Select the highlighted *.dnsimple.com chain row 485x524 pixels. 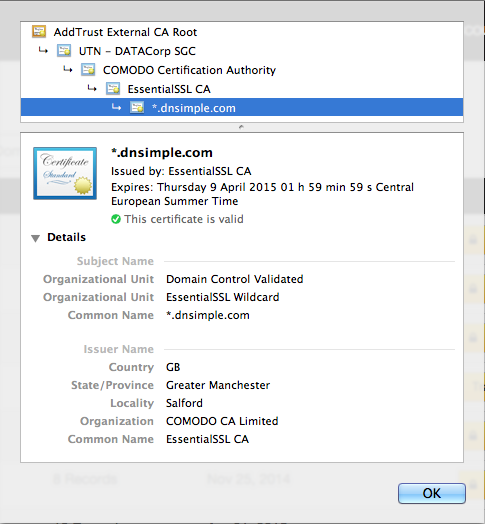point(242,107)
